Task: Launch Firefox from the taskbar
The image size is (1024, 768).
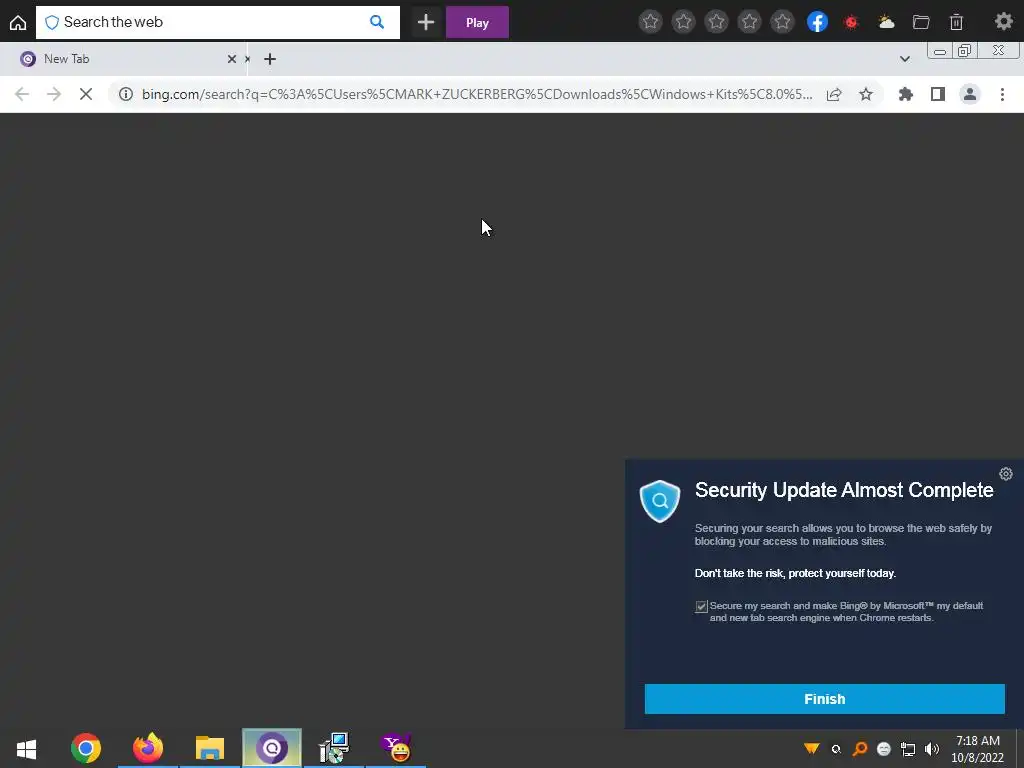Action: [x=148, y=748]
